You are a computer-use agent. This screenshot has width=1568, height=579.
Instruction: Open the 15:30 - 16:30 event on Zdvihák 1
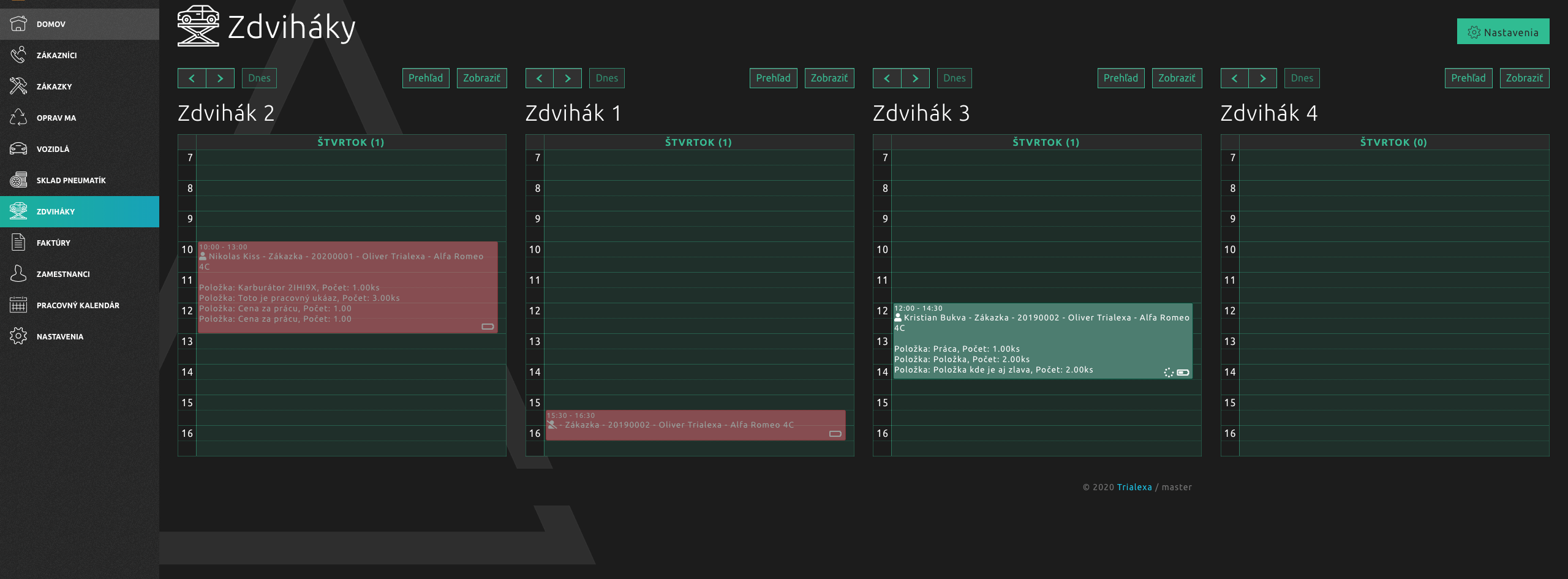pyautogui.click(x=695, y=425)
